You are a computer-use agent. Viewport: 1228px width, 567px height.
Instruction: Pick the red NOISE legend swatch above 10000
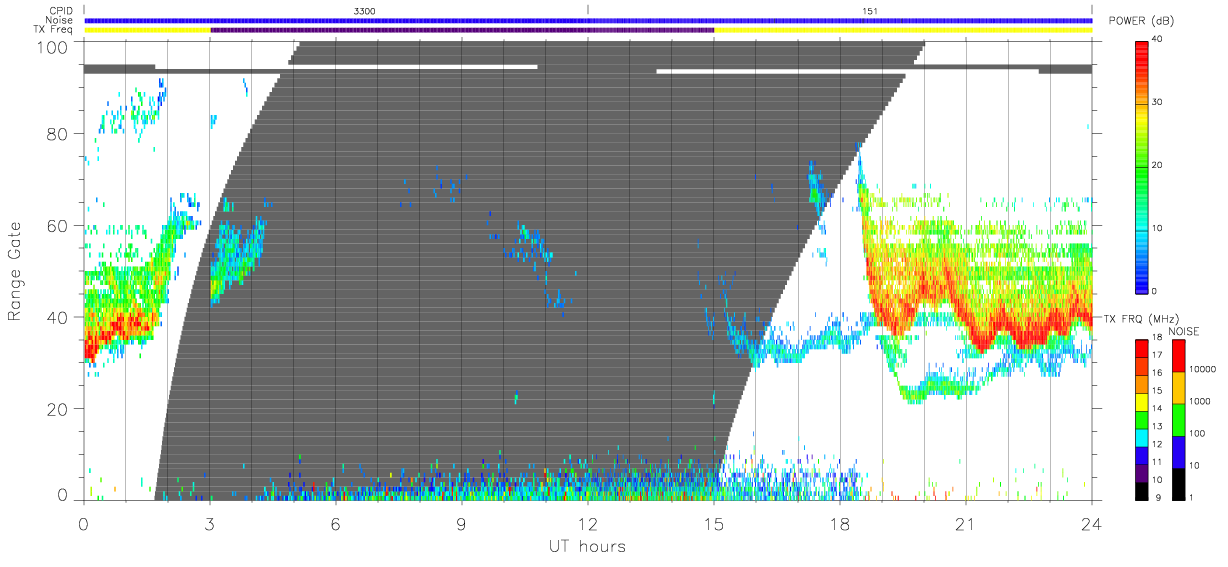(1177, 355)
